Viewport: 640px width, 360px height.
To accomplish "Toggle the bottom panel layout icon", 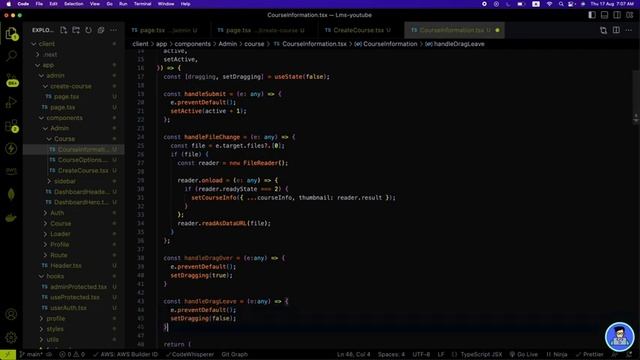I will tap(604, 15).
